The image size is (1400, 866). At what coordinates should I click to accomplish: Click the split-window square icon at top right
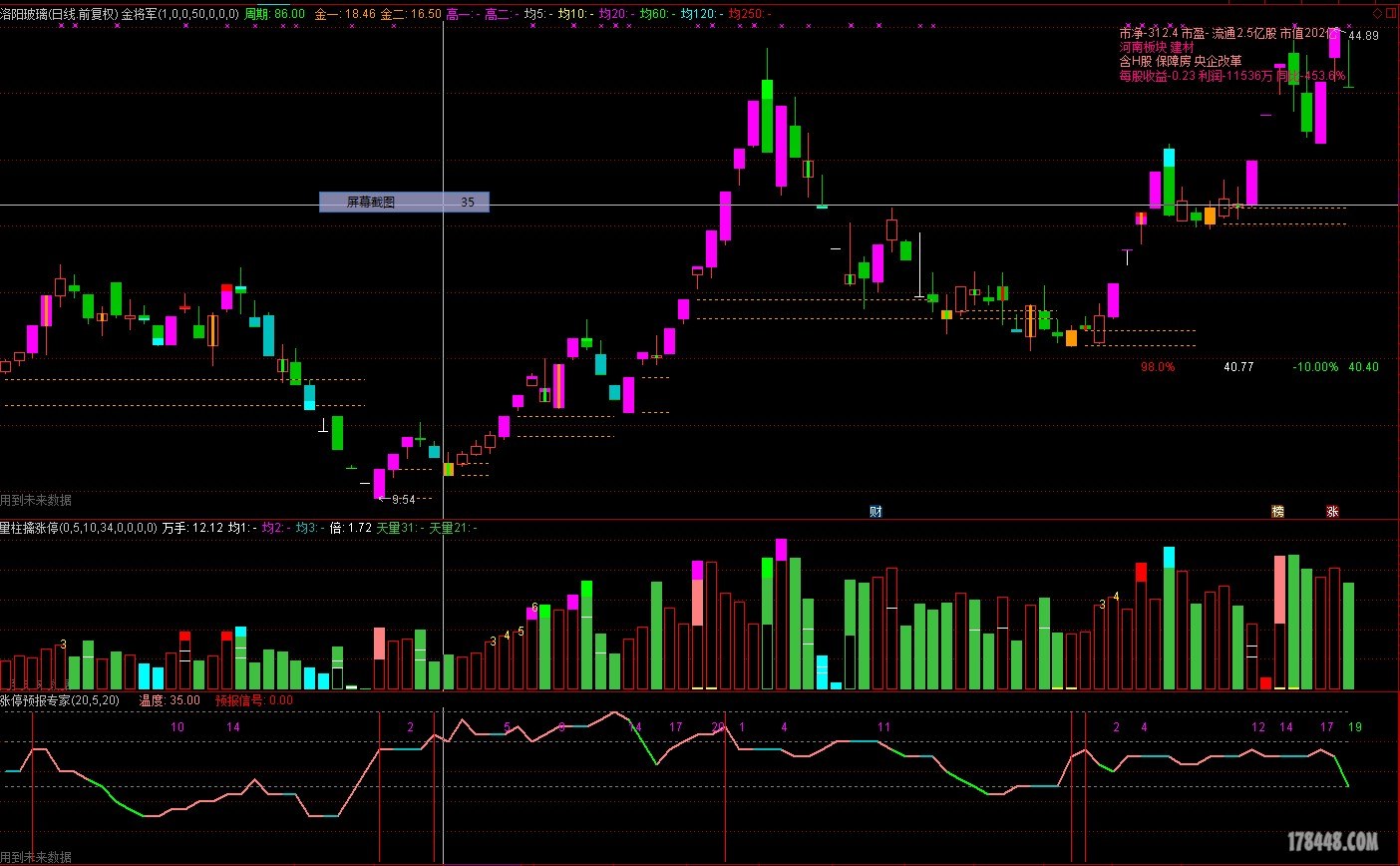tap(1391, 13)
